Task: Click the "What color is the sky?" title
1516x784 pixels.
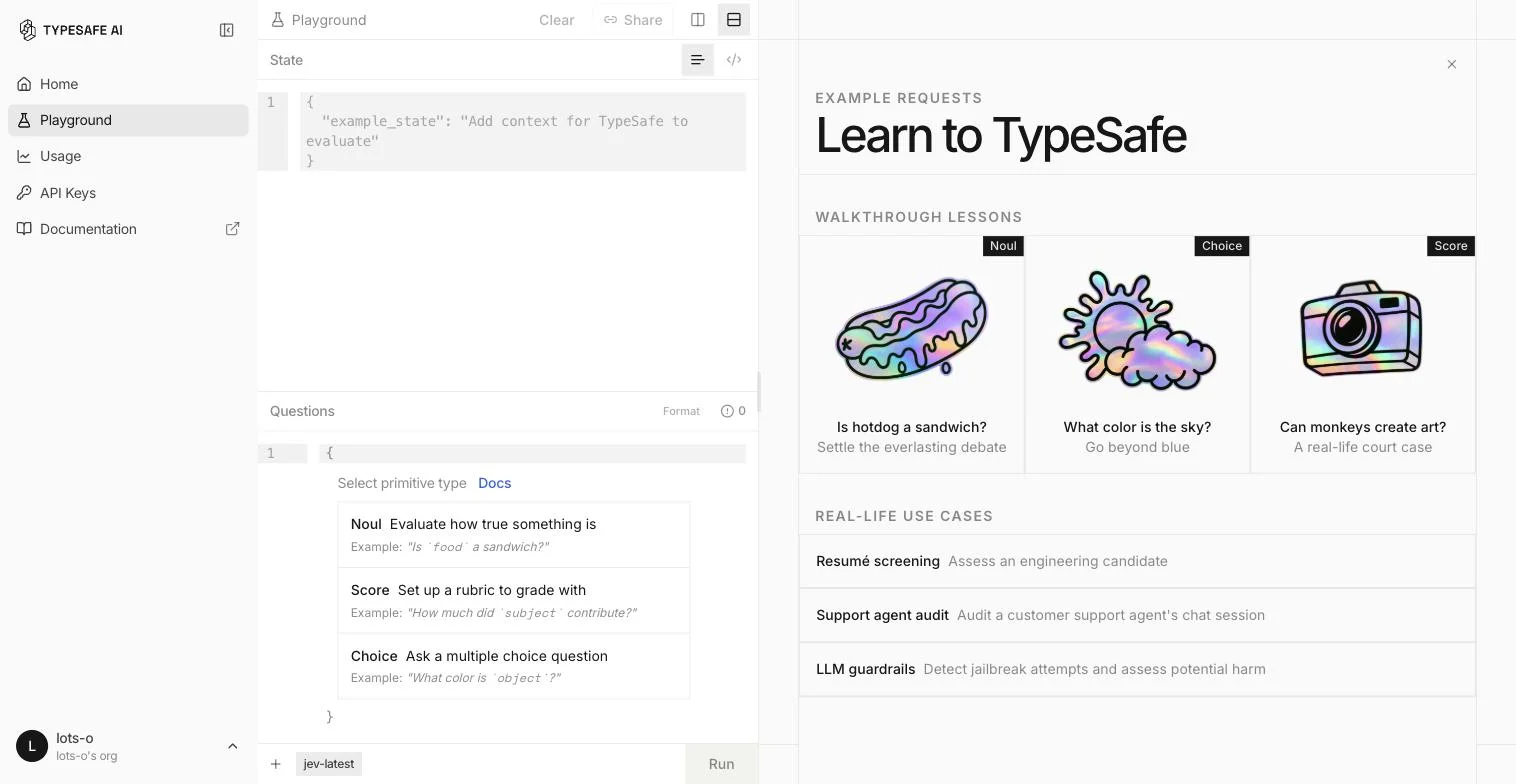Action: coord(1137,427)
